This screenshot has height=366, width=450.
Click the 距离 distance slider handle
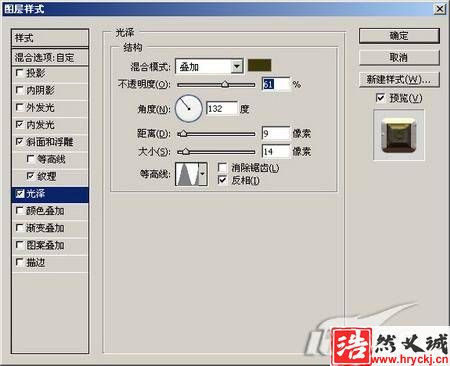pos(182,134)
